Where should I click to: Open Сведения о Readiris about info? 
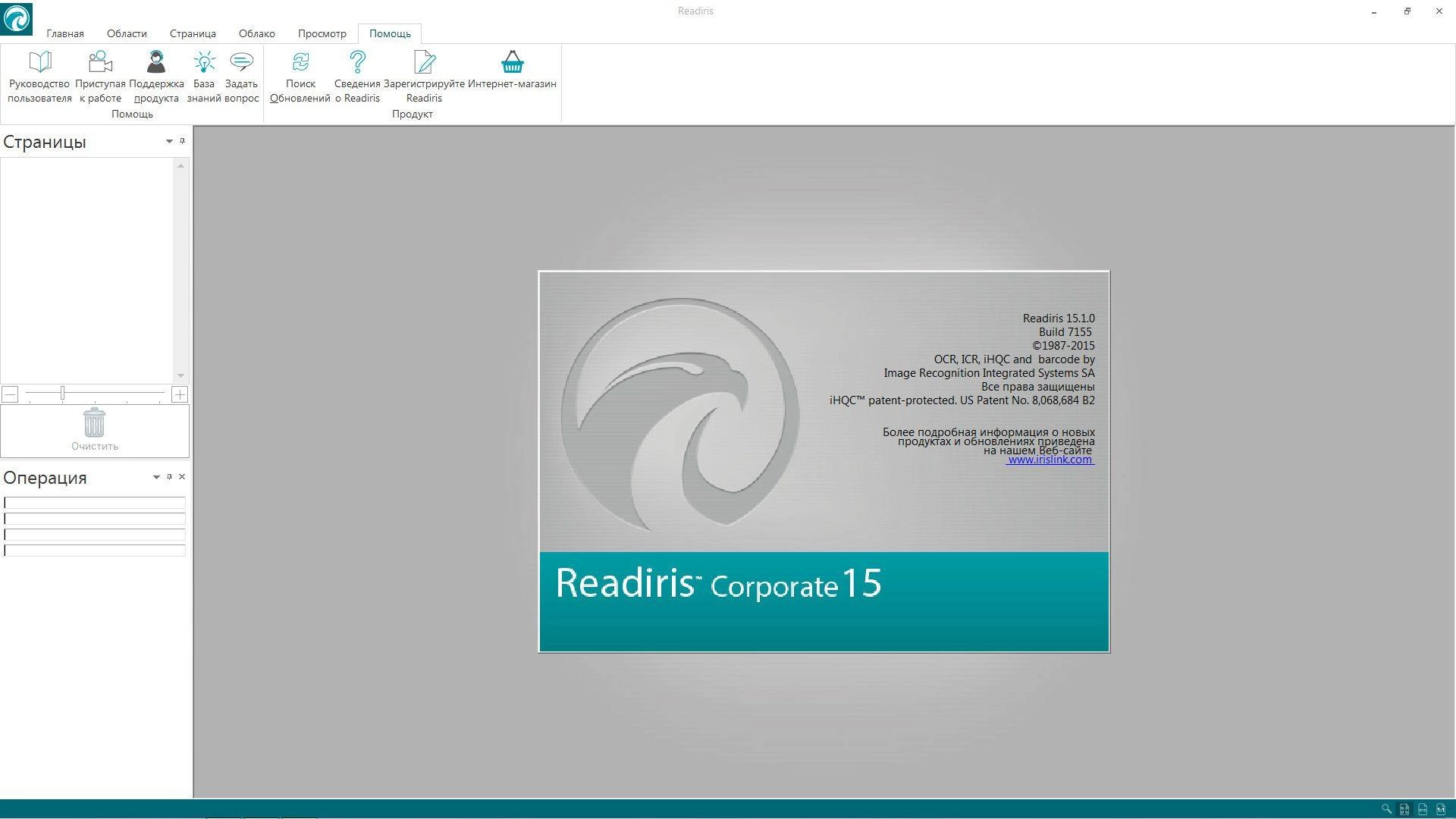point(357,77)
